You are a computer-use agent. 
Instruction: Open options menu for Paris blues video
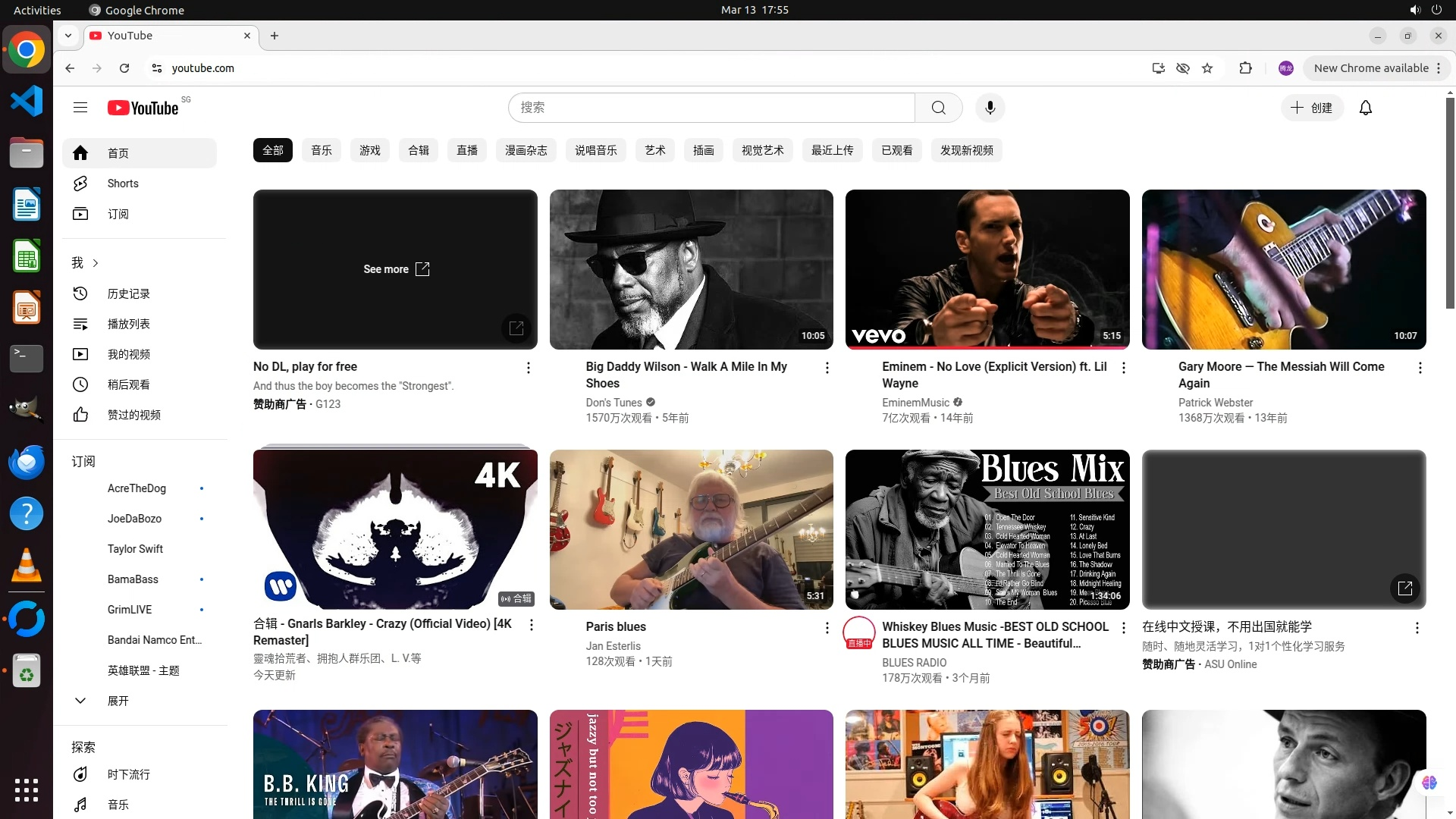(x=827, y=628)
